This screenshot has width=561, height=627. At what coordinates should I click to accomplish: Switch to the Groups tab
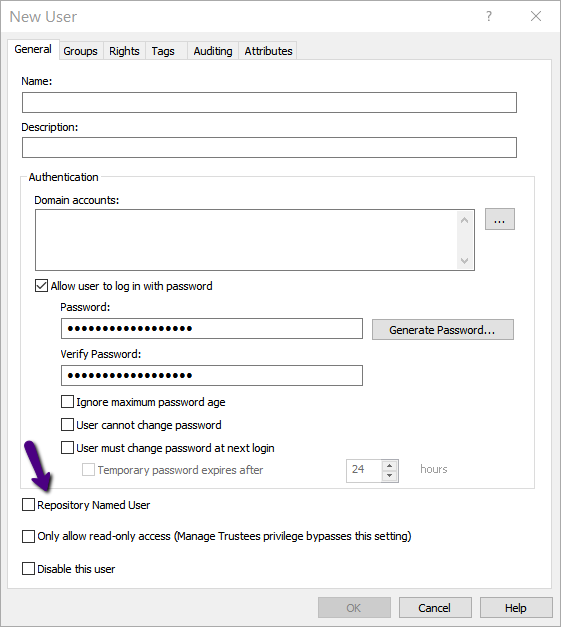[80, 51]
